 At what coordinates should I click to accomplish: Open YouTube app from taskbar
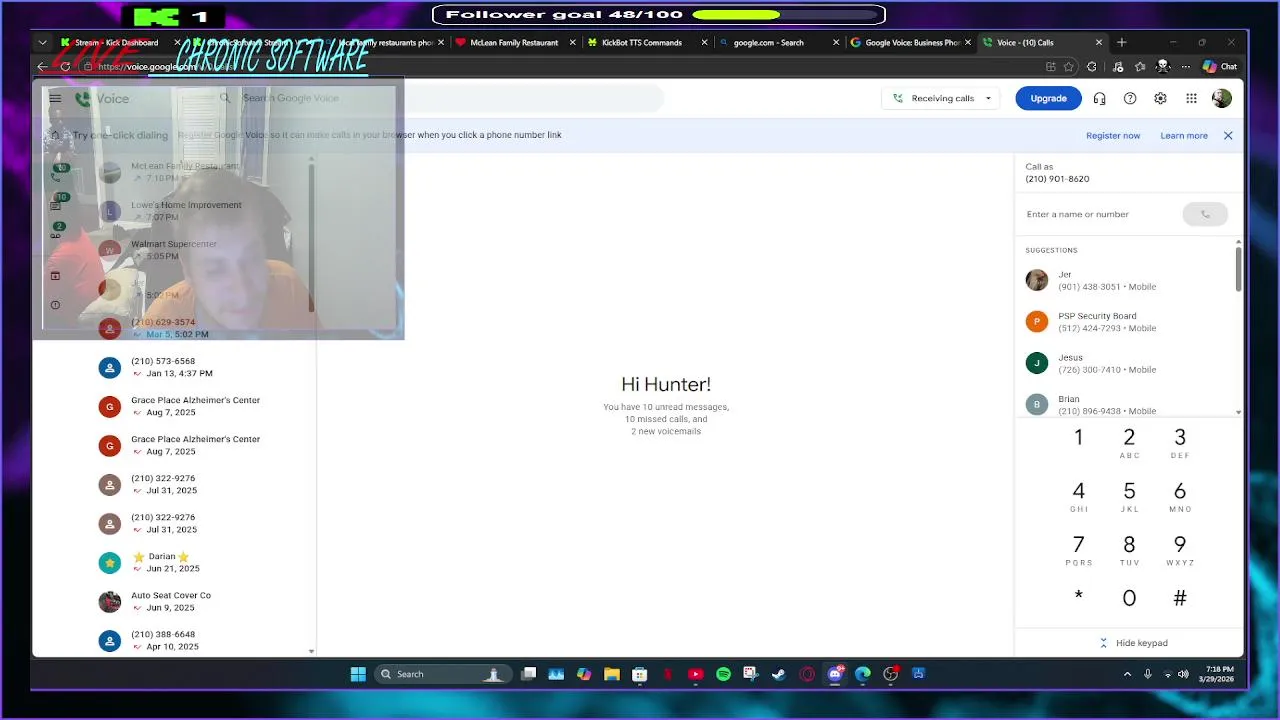[695, 674]
